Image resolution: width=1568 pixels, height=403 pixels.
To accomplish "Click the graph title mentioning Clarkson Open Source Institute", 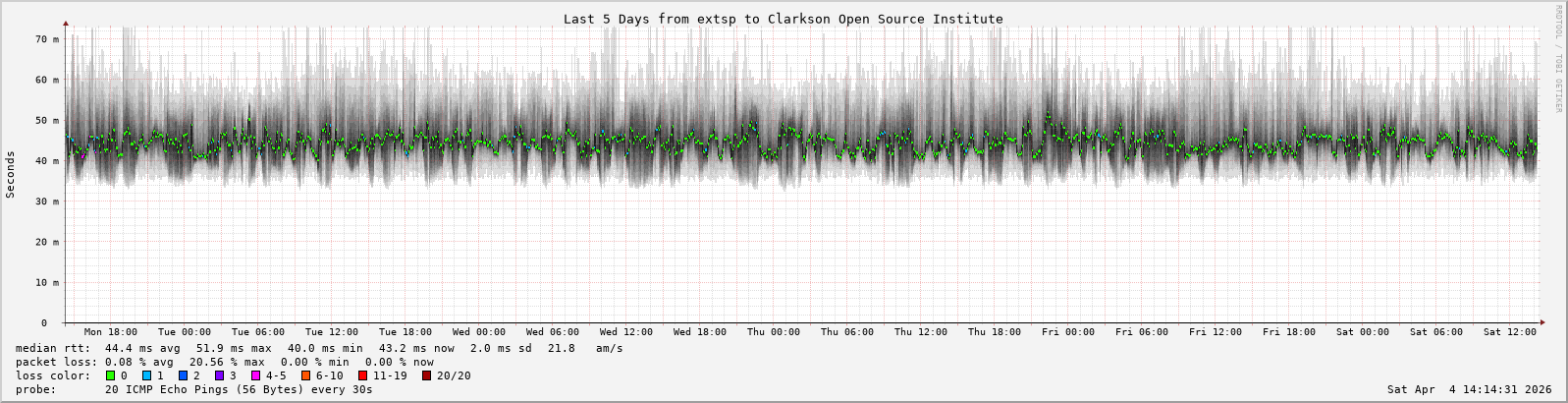I will coord(783,19).
